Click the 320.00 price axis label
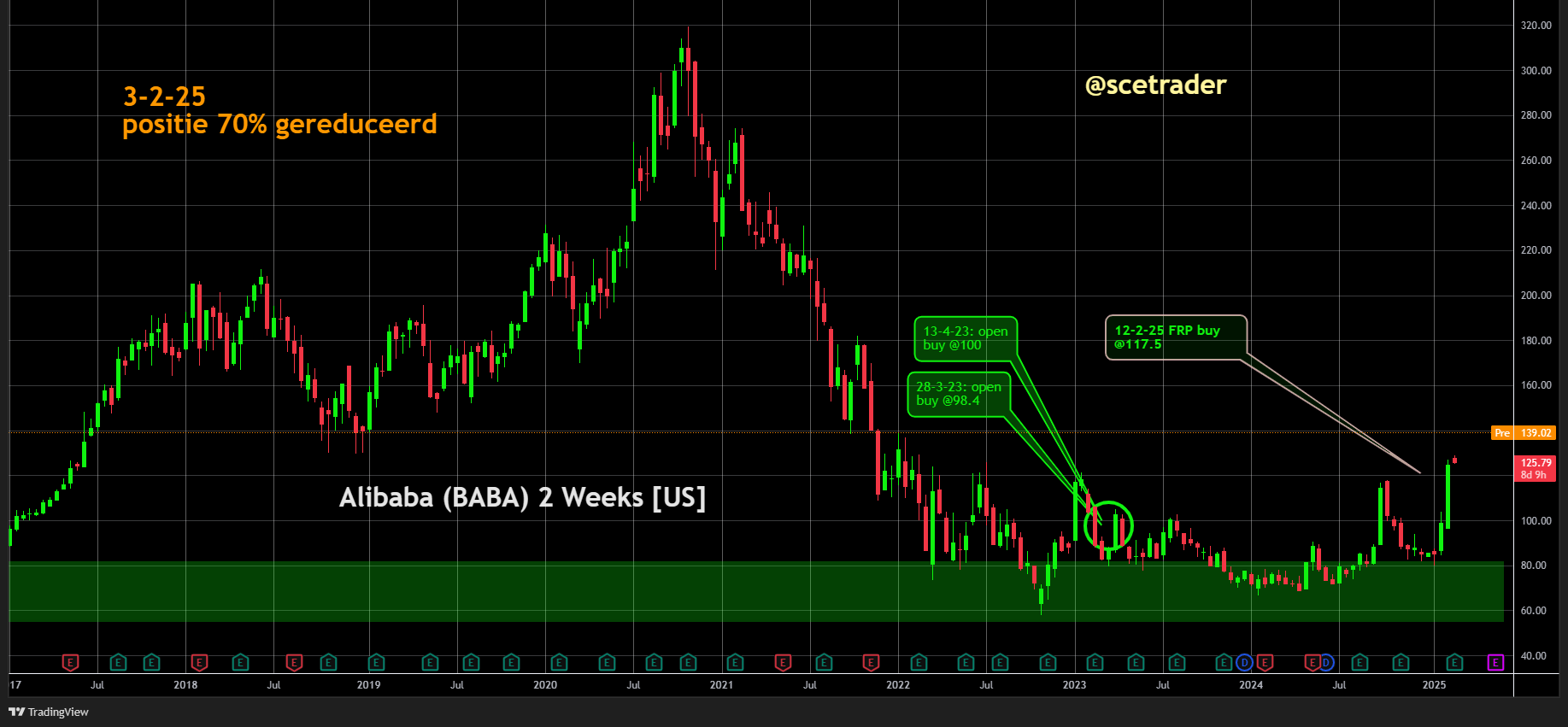The width and height of the screenshot is (1568, 727). click(1536, 26)
